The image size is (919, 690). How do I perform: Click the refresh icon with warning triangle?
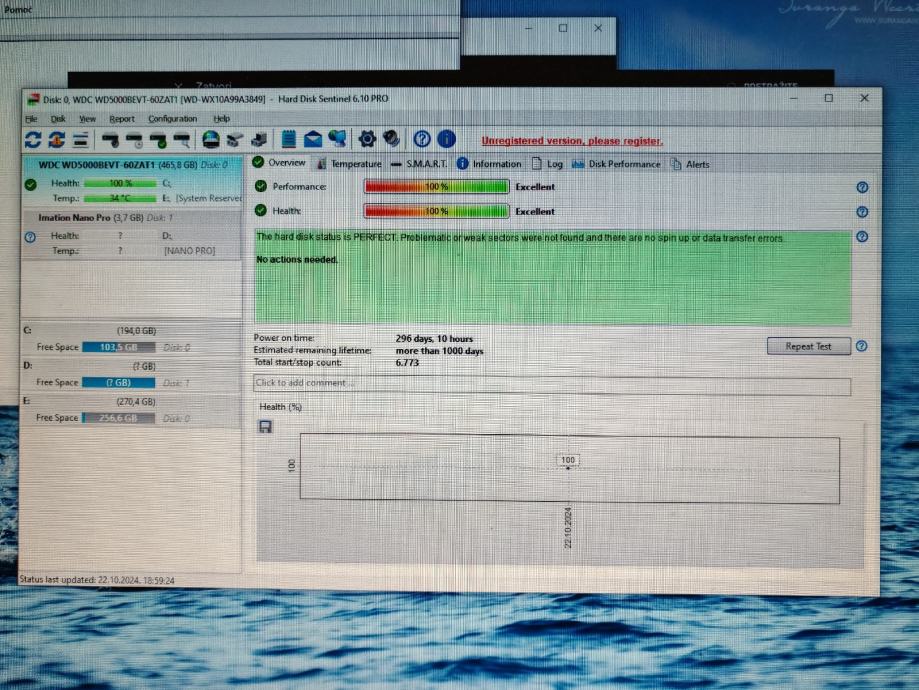(57, 140)
